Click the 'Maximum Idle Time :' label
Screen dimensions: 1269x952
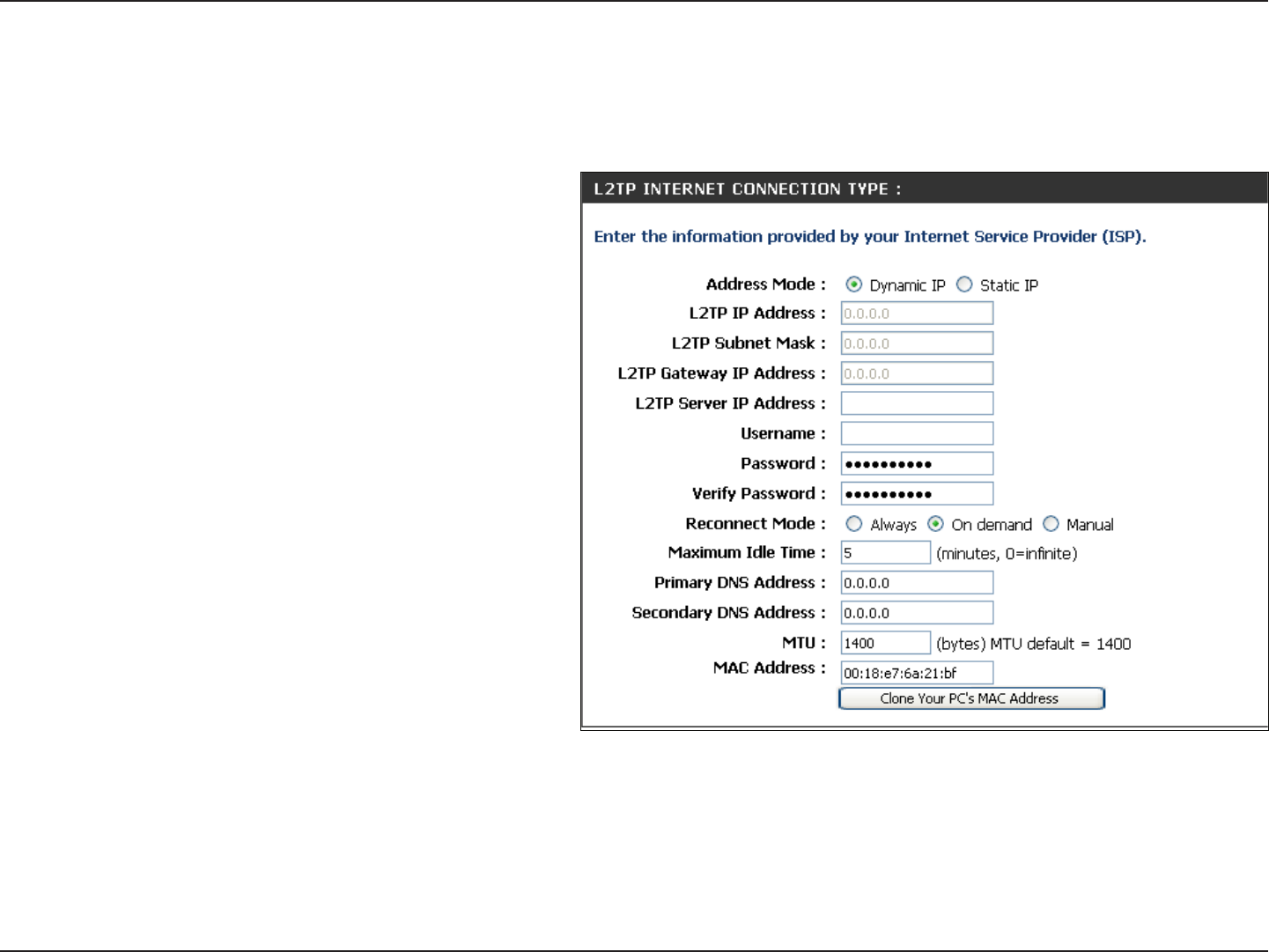[747, 553]
